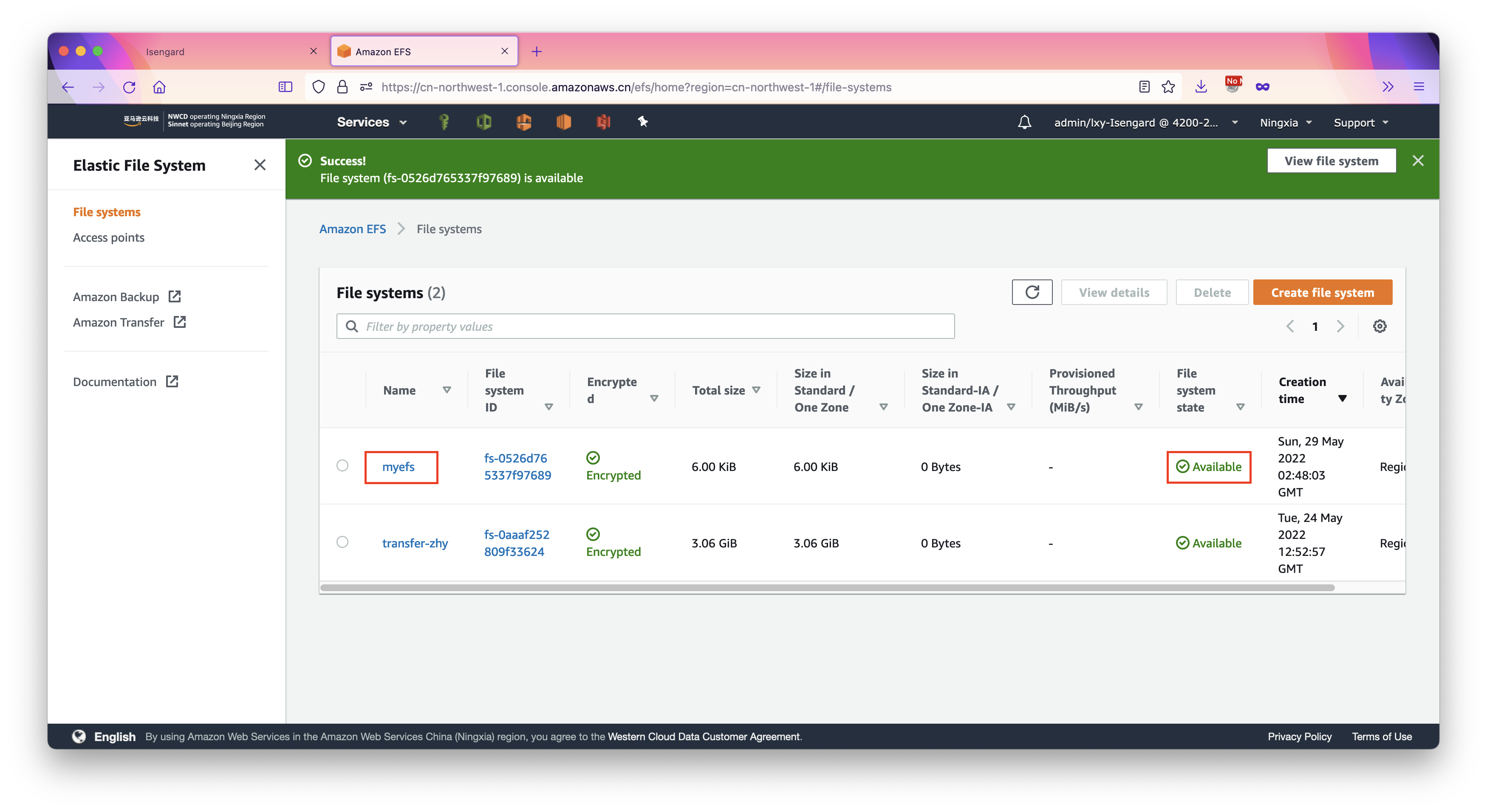Expand the Services dropdown menu
1487x812 pixels.
coord(372,122)
